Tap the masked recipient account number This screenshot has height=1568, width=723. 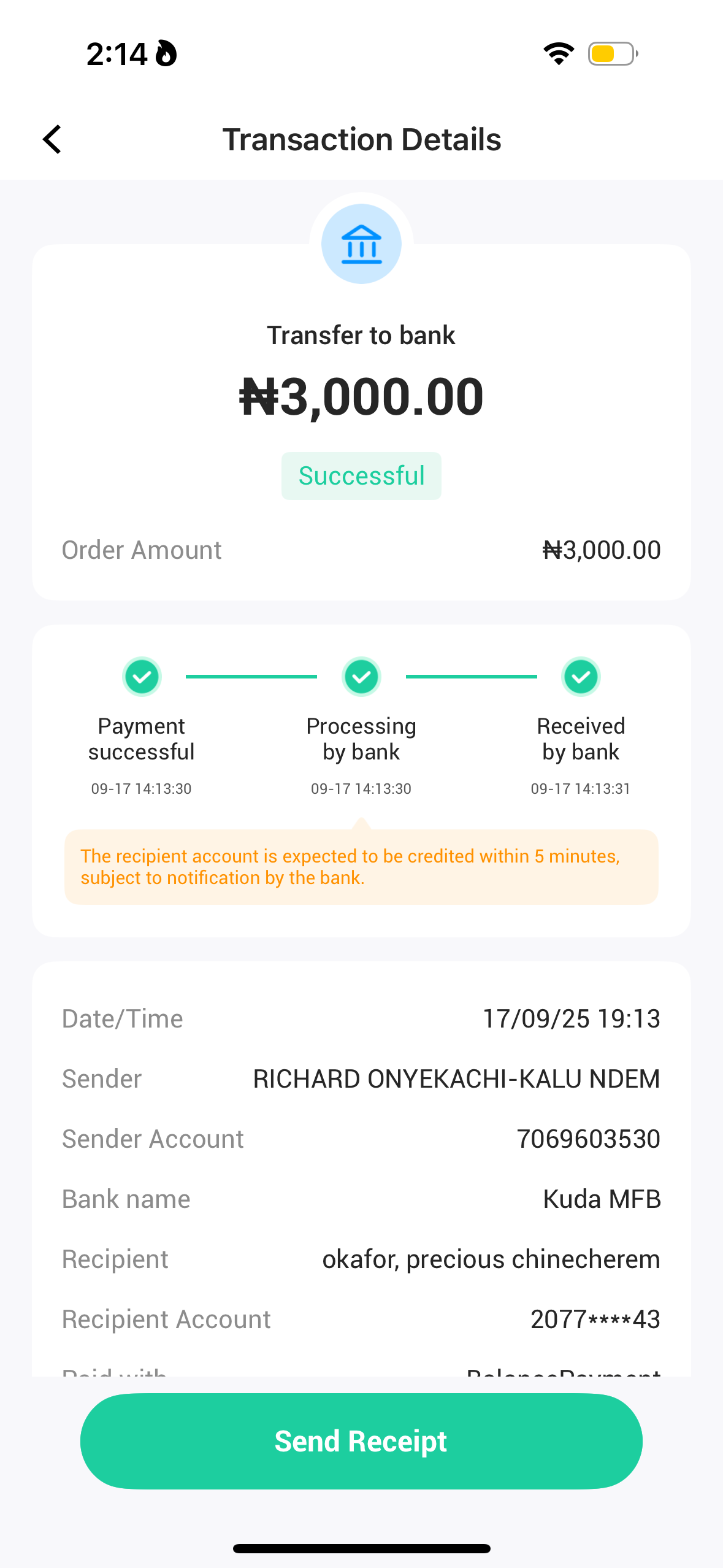pyautogui.click(x=595, y=1319)
